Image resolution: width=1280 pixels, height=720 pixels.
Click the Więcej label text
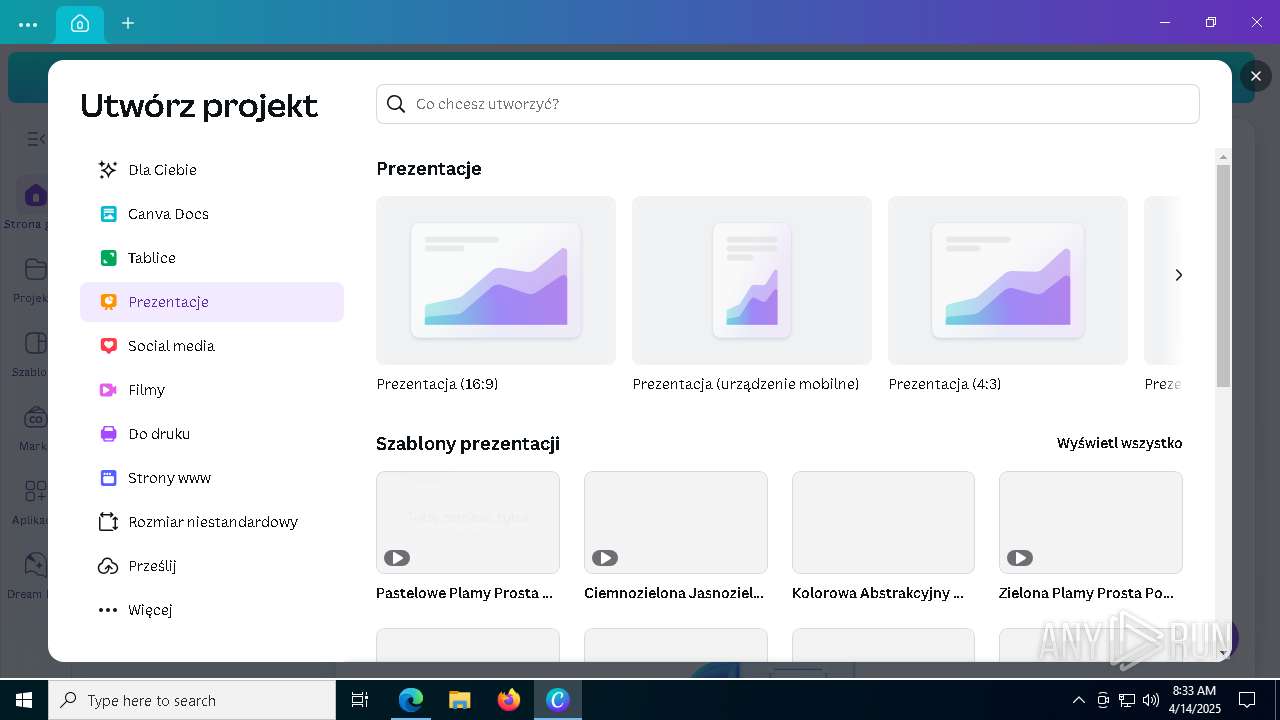click(150, 610)
